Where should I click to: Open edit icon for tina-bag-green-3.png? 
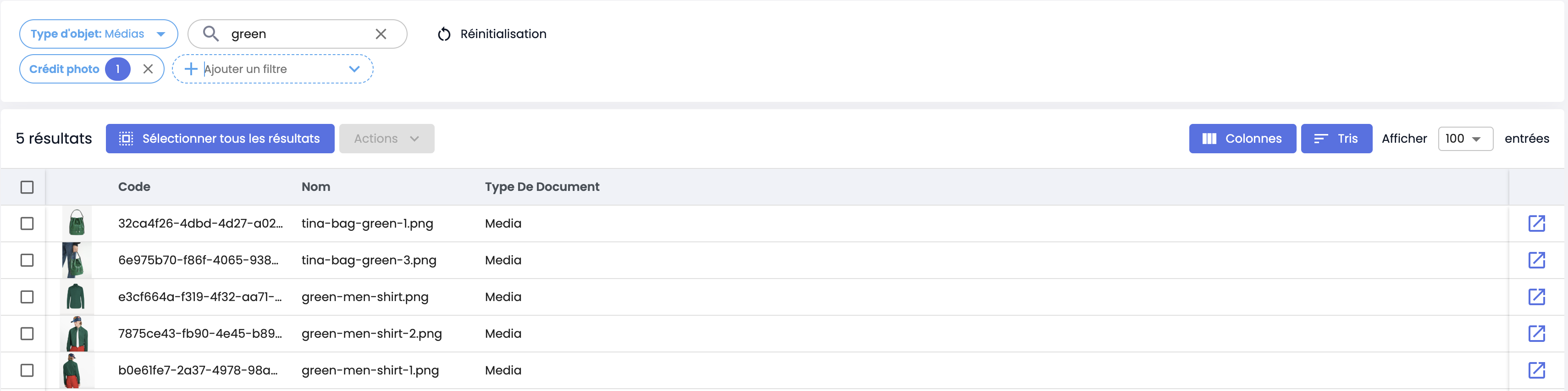tap(1536, 260)
